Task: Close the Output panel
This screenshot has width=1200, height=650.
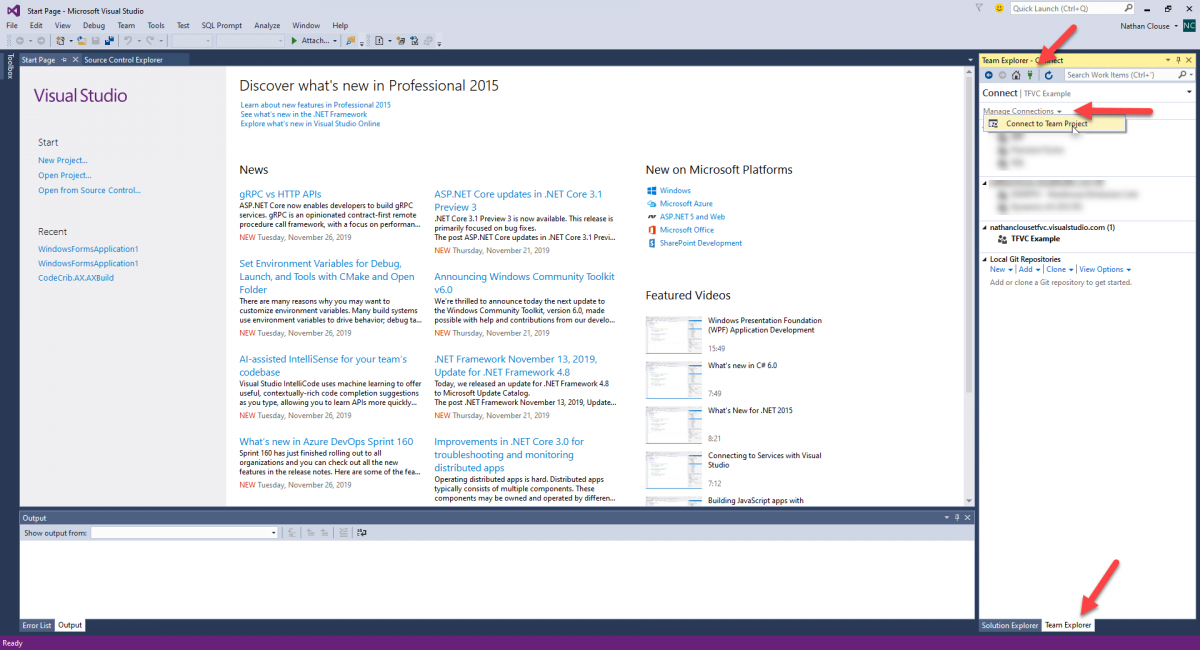Action: tap(967, 518)
